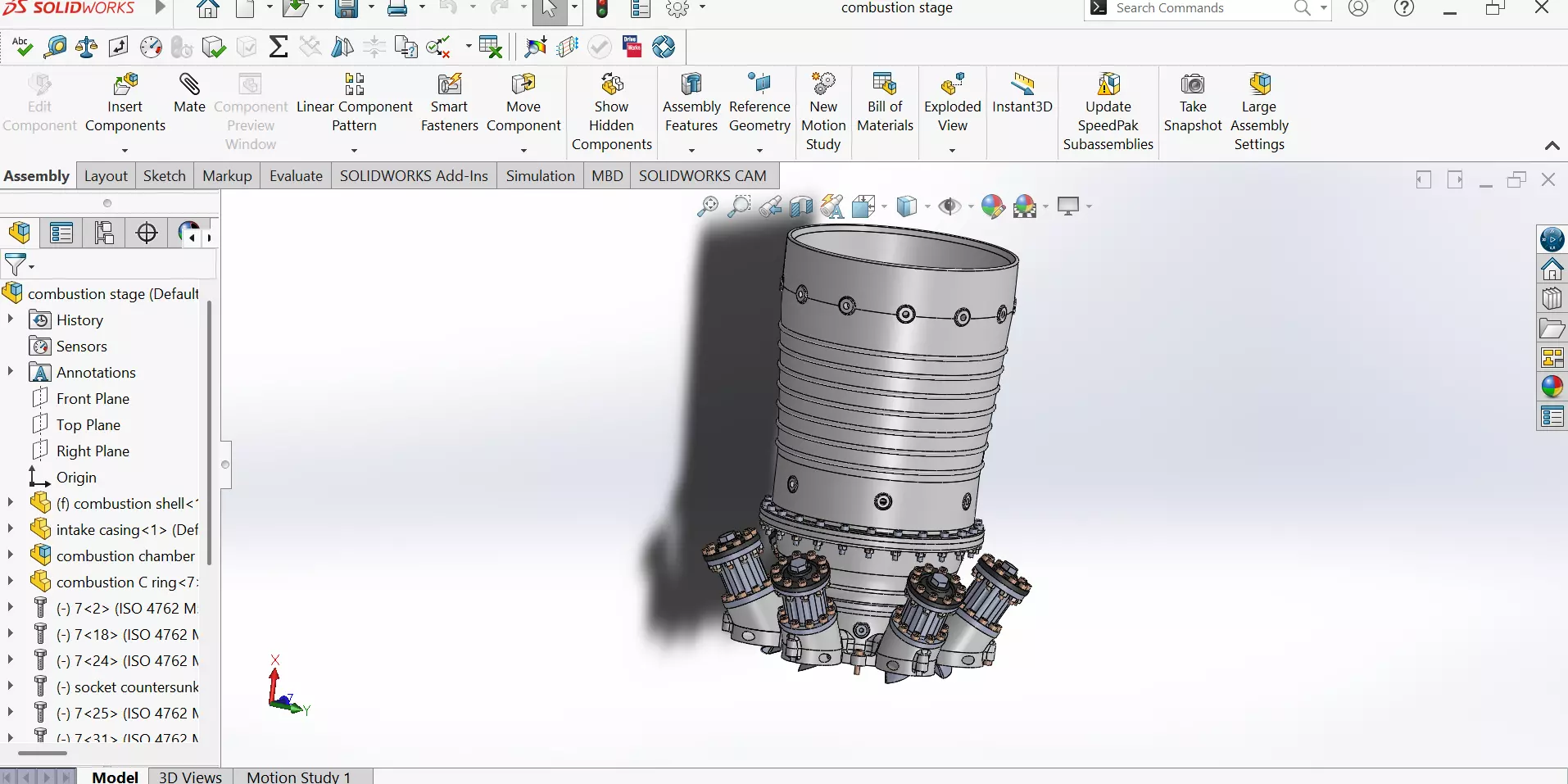Open the SOLIDWORKS CAM tab
Screen dimensions: 1568x784
[703, 176]
